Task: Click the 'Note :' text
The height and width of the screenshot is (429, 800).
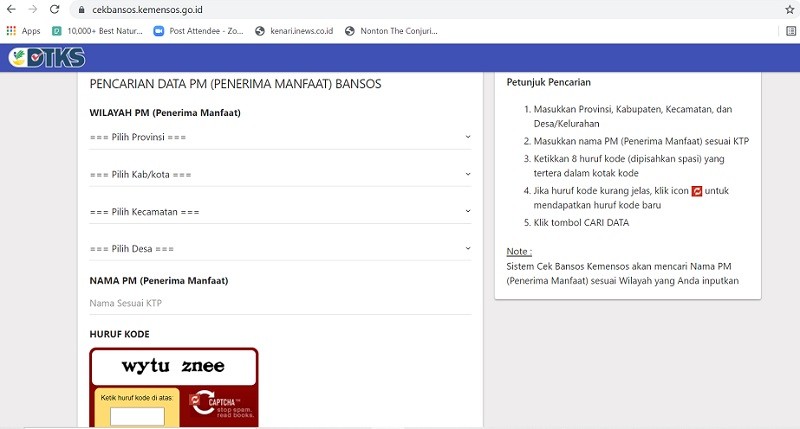Action: coord(519,251)
